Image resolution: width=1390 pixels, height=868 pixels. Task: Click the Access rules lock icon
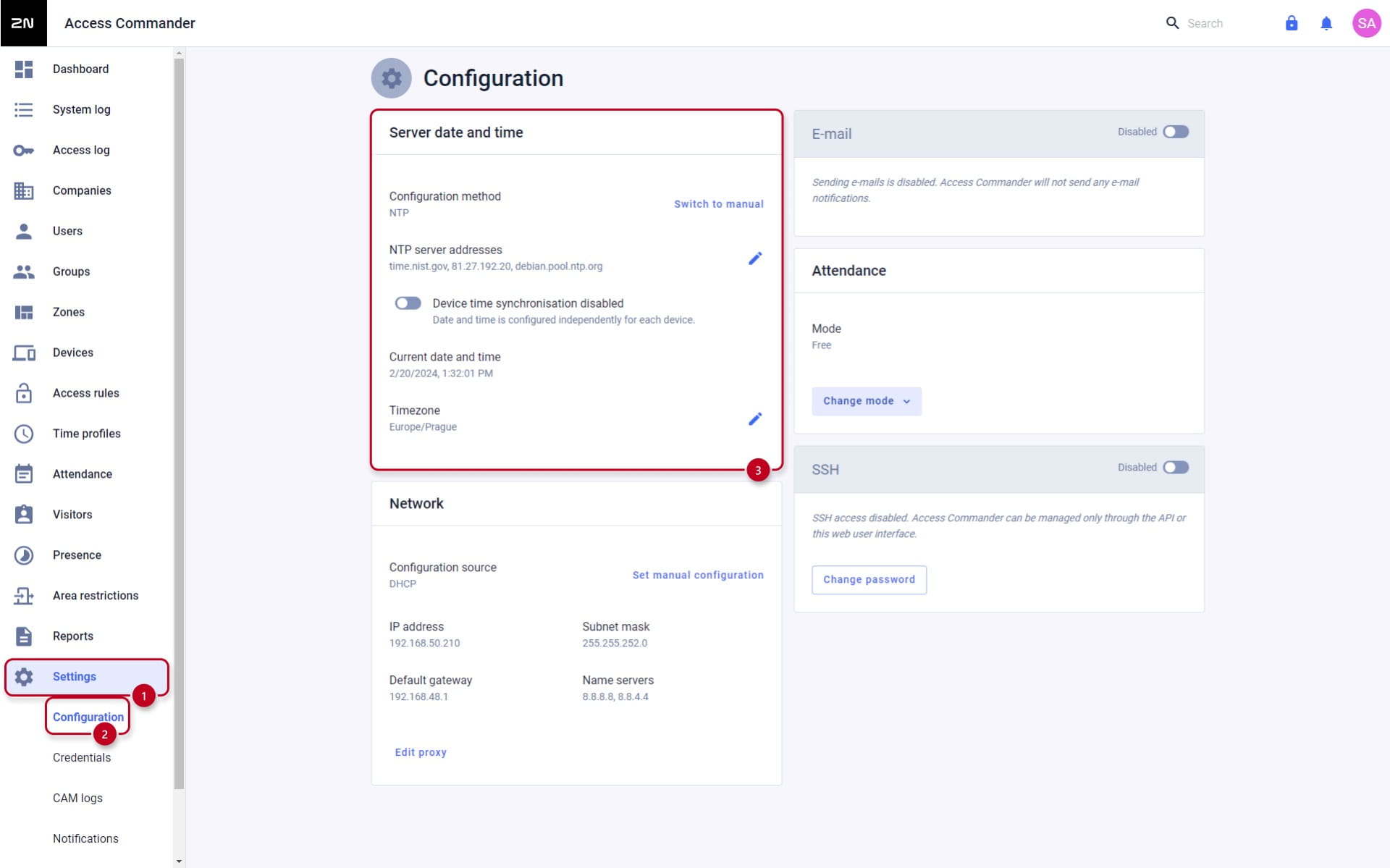pos(24,393)
